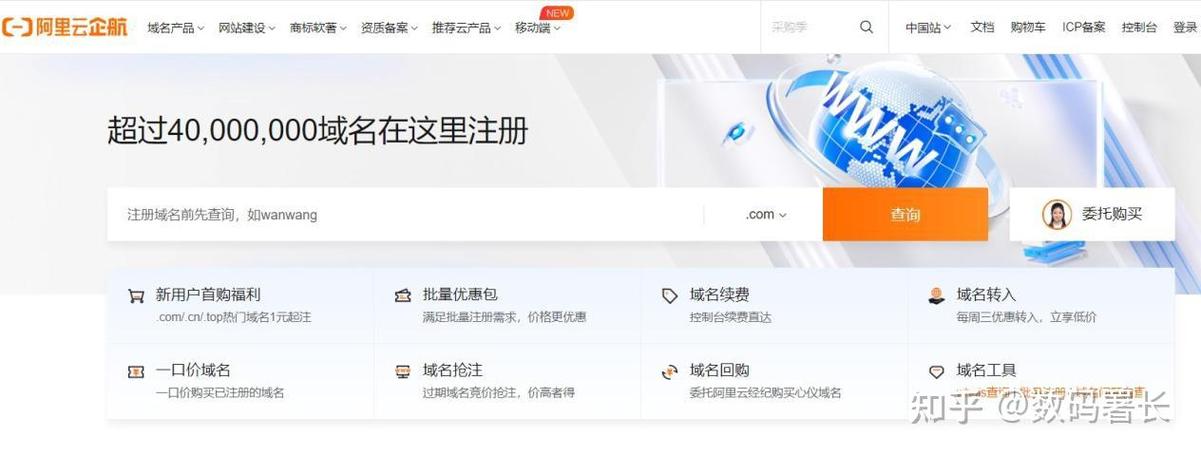
Task: Open the .com domain suffix dropdown
Action: tap(766, 214)
